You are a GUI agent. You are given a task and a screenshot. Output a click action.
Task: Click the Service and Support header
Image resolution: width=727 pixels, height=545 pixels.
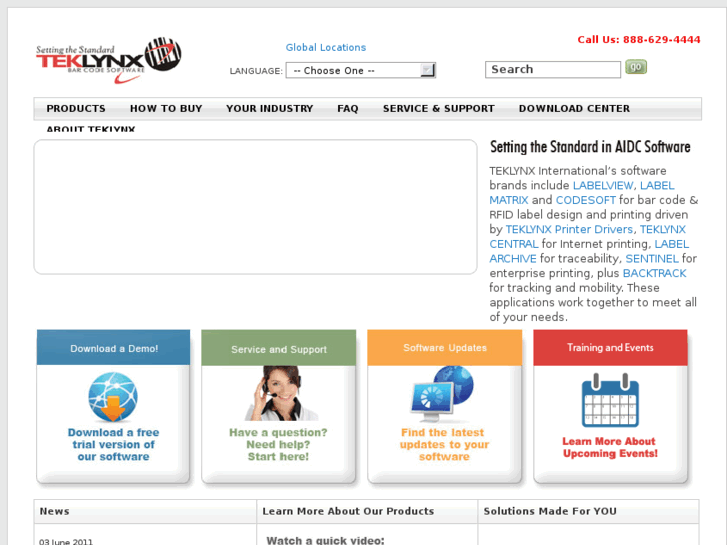[279, 349]
